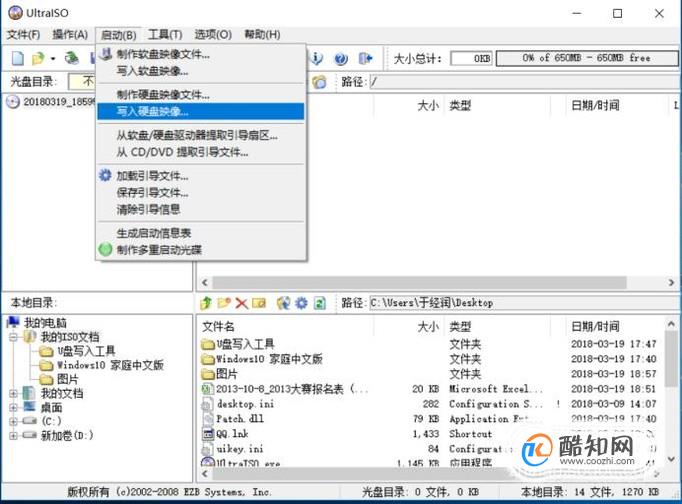Image resolution: width=682 pixels, height=504 pixels.
Task: Expand 新加卷(D:) tree node
Action: coord(13,435)
